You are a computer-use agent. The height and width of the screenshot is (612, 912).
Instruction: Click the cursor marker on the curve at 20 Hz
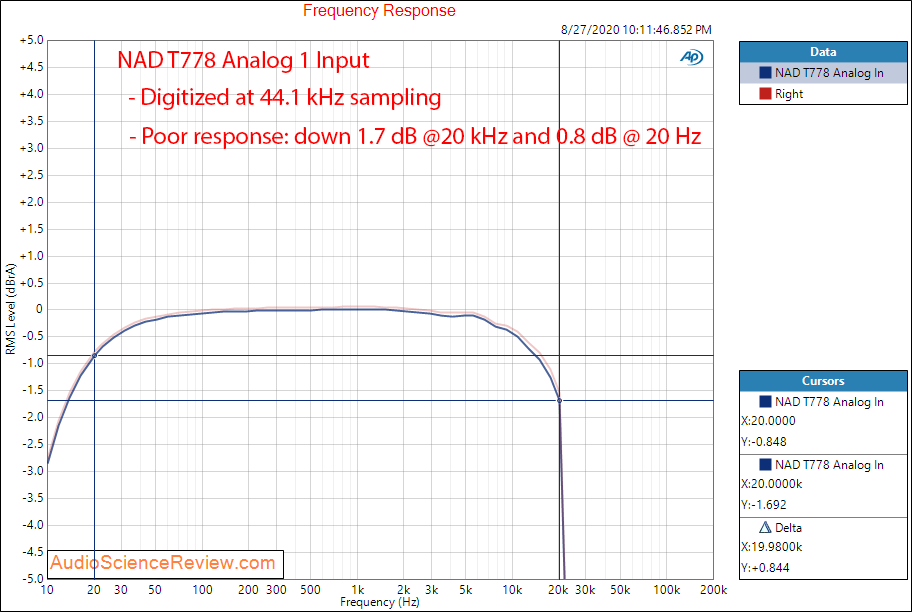click(94, 355)
